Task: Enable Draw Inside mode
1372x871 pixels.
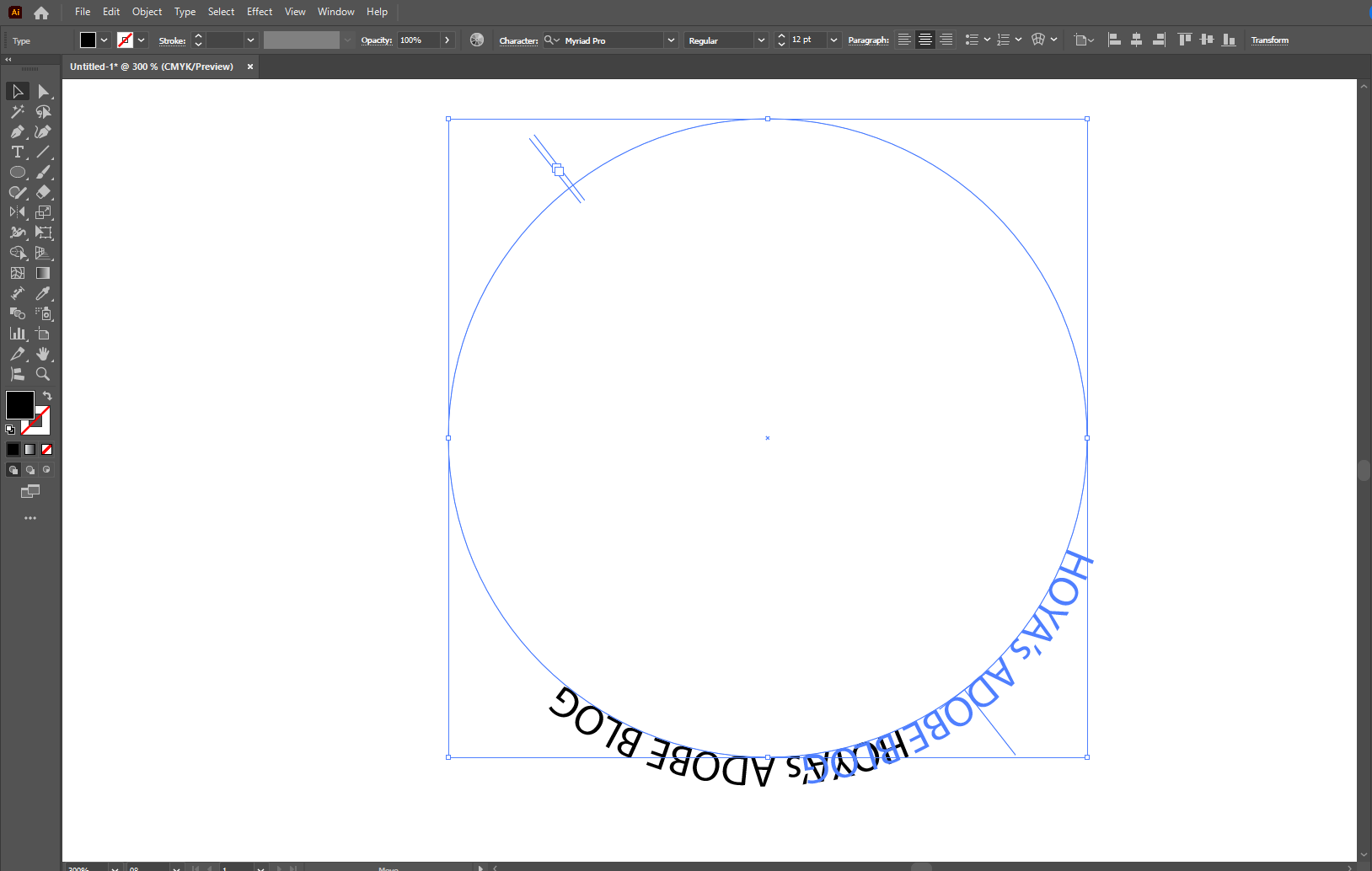Action: tap(46, 469)
